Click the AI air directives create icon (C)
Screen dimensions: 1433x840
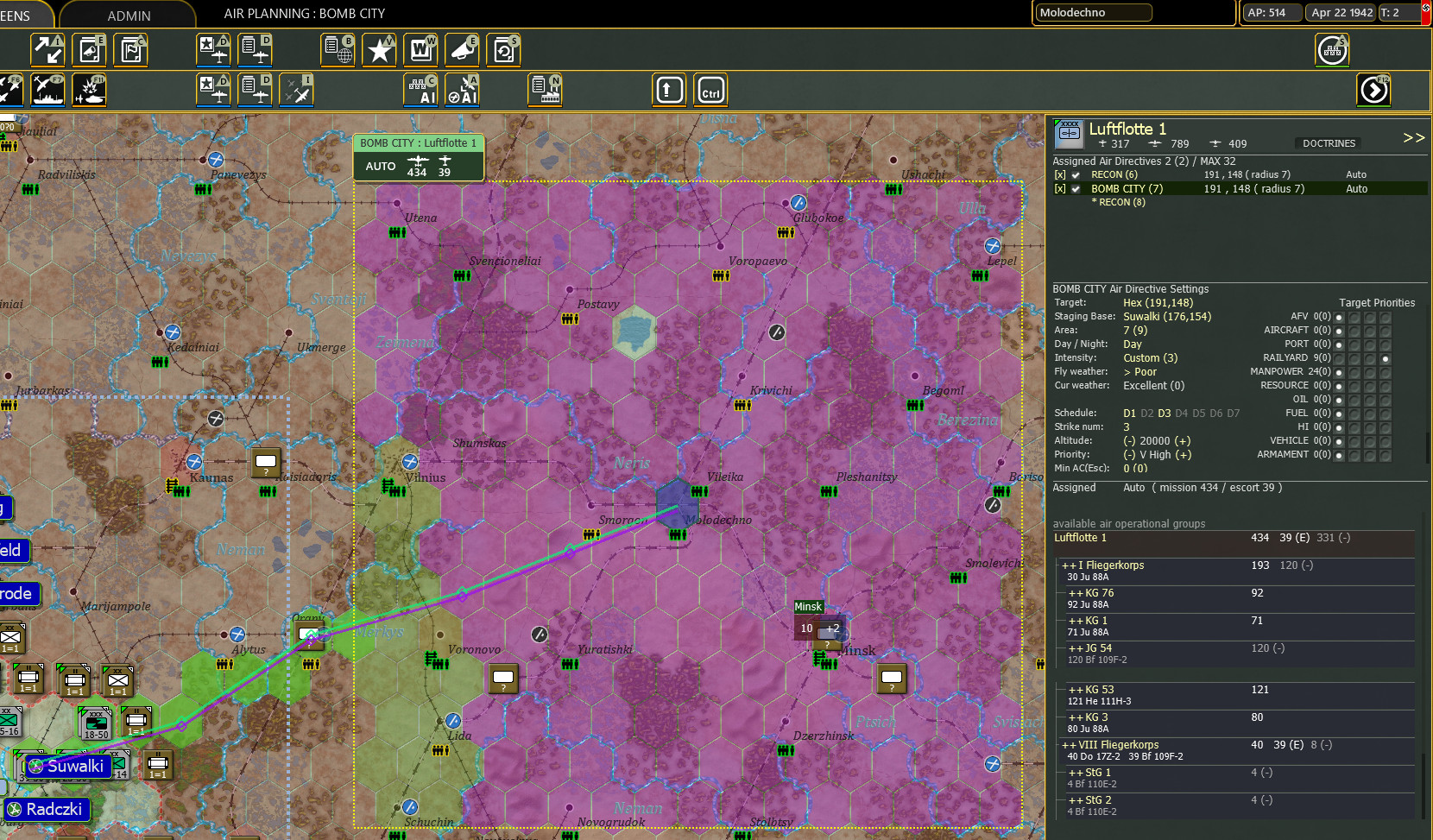(420, 90)
